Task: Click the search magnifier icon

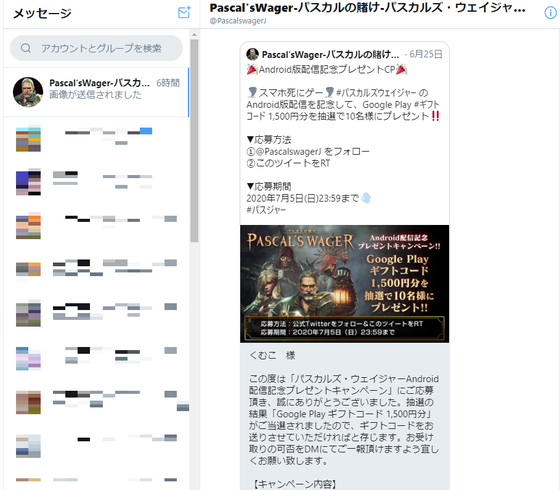Action: pyautogui.click(x=26, y=48)
